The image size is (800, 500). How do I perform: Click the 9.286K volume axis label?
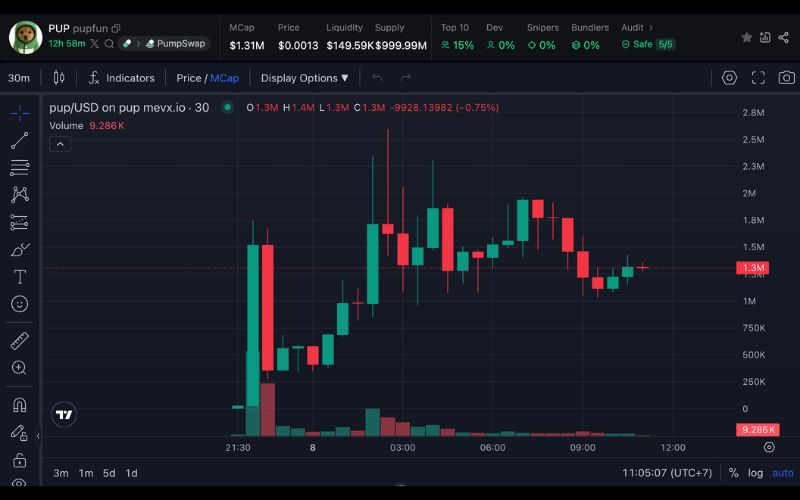tap(757, 430)
